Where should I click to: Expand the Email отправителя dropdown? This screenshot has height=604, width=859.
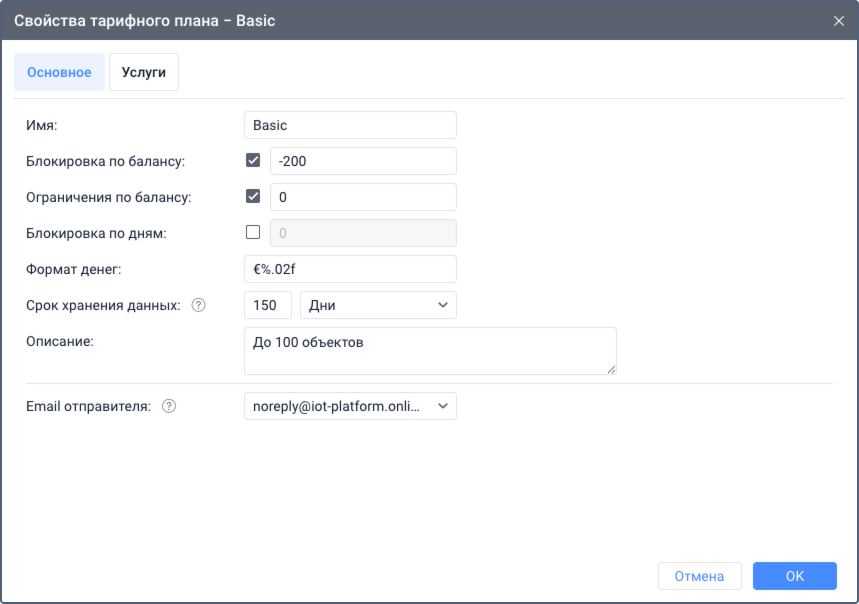click(x=350, y=406)
